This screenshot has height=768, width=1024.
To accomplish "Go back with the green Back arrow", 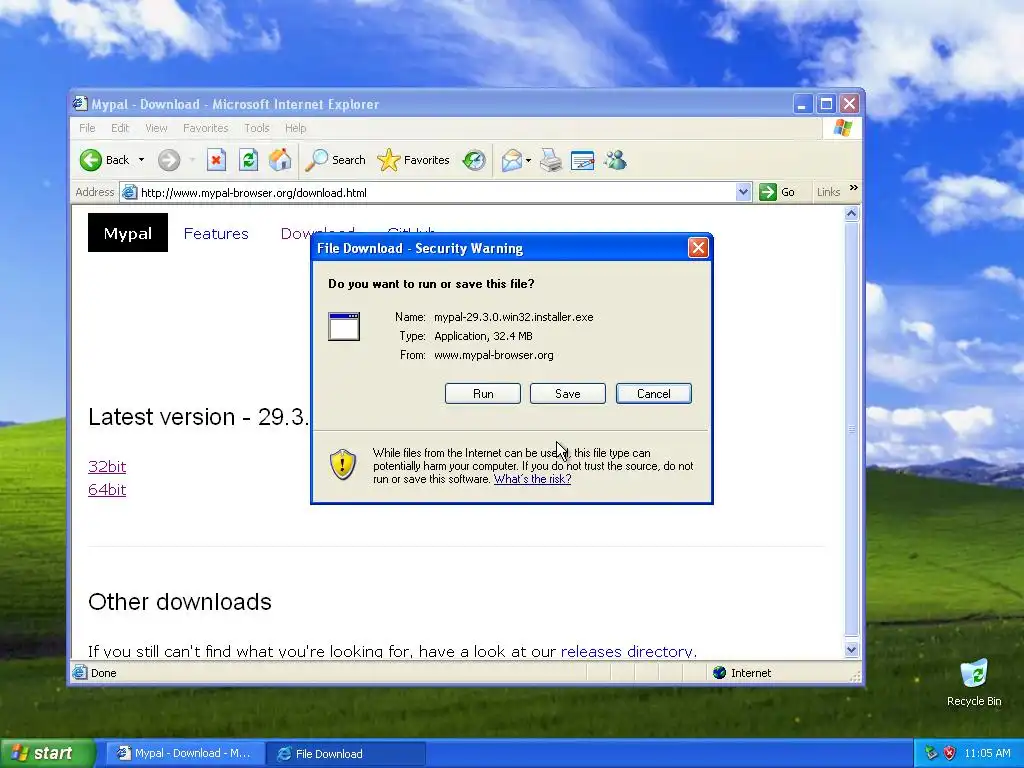I will point(91,160).
